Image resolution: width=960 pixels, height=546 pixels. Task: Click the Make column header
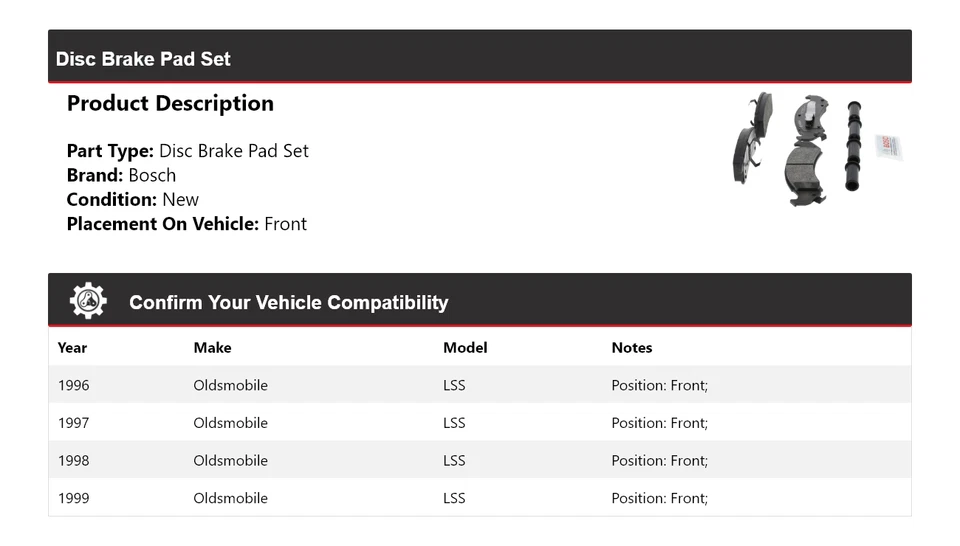[212, 348]
